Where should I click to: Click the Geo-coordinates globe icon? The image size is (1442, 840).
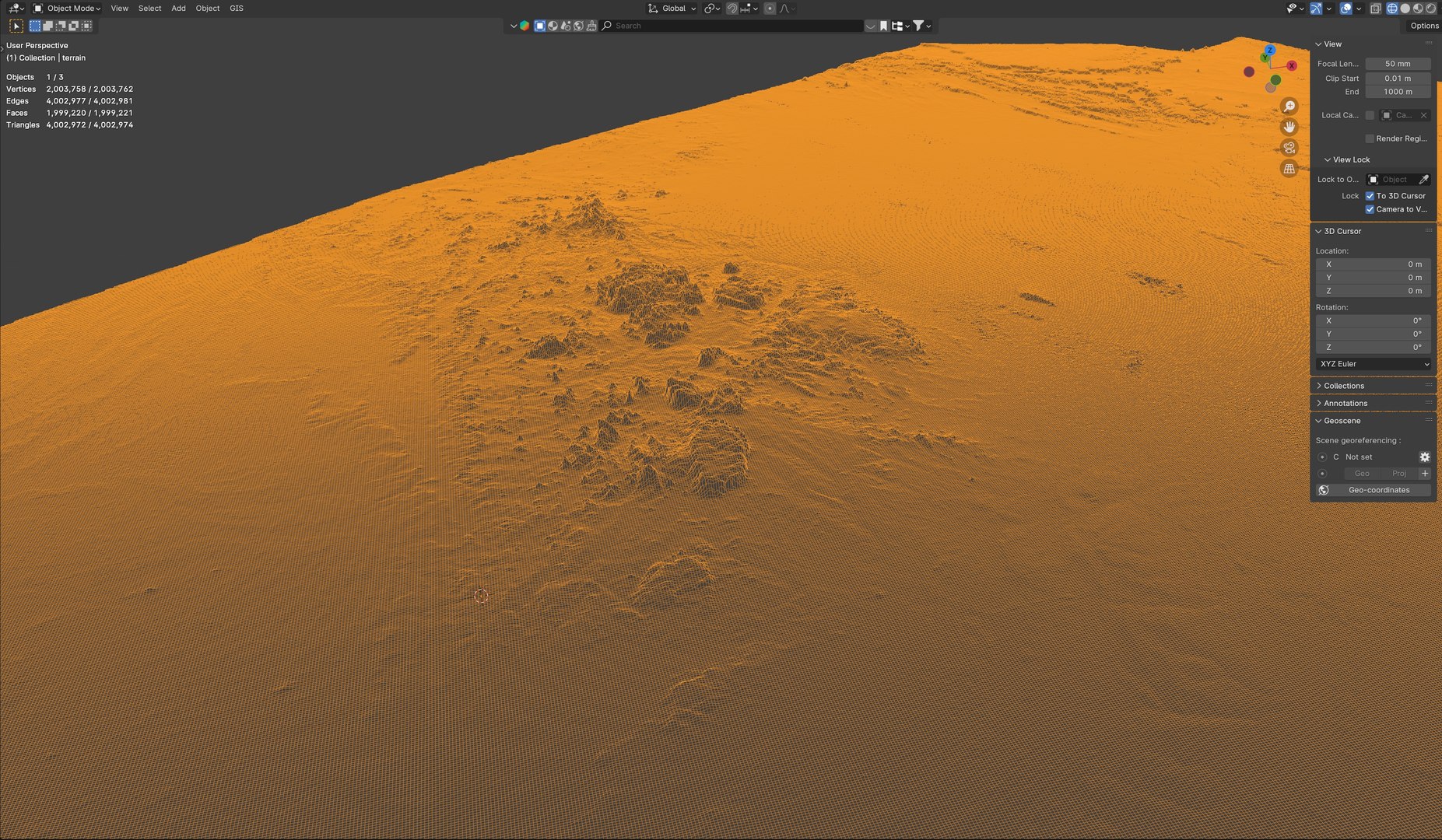1324,490
